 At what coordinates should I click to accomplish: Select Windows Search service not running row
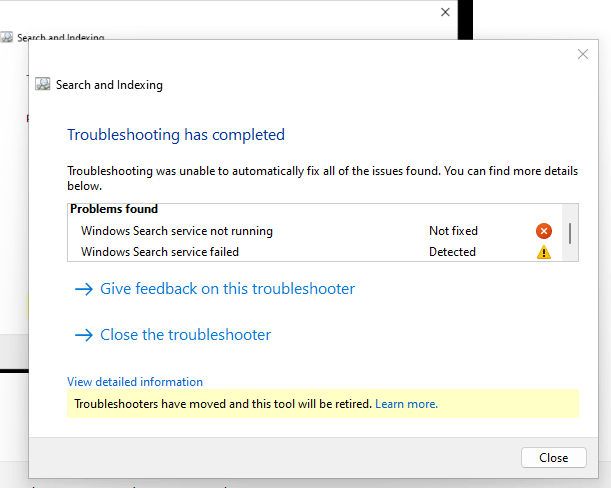(315, 231)
